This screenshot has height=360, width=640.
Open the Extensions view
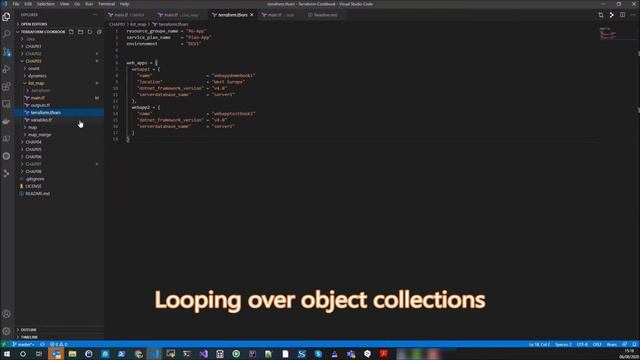coord(6,87)
